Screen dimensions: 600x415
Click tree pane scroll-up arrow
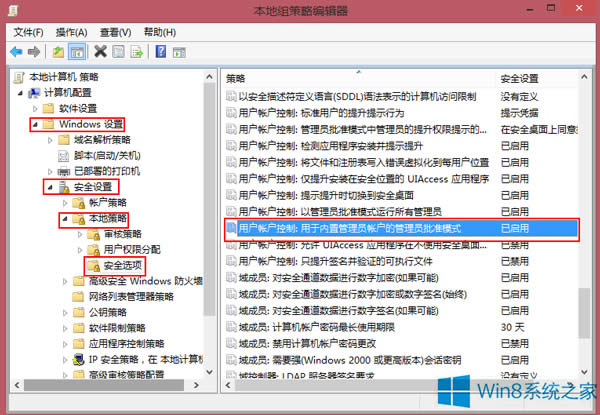pos(209,76)
